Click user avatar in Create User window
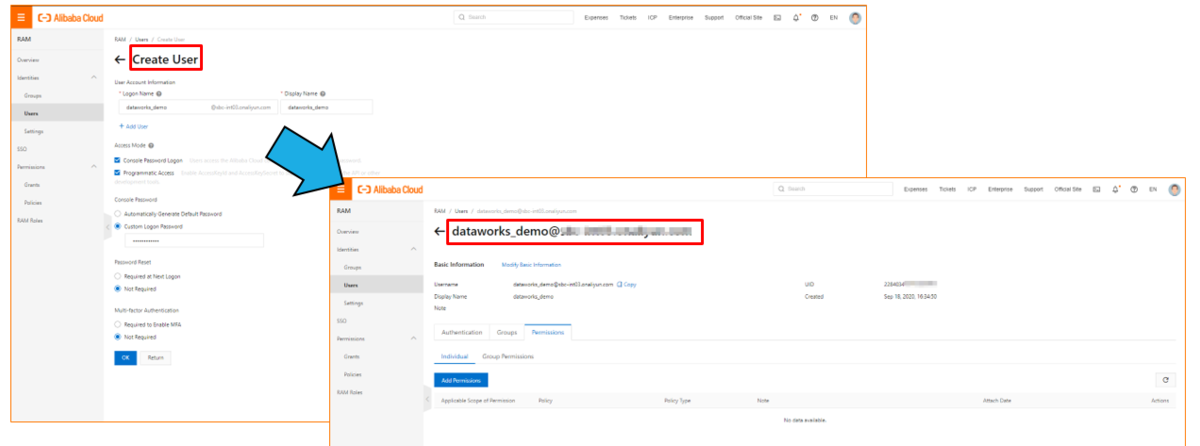1200x446 pixels. coord(855,18)
